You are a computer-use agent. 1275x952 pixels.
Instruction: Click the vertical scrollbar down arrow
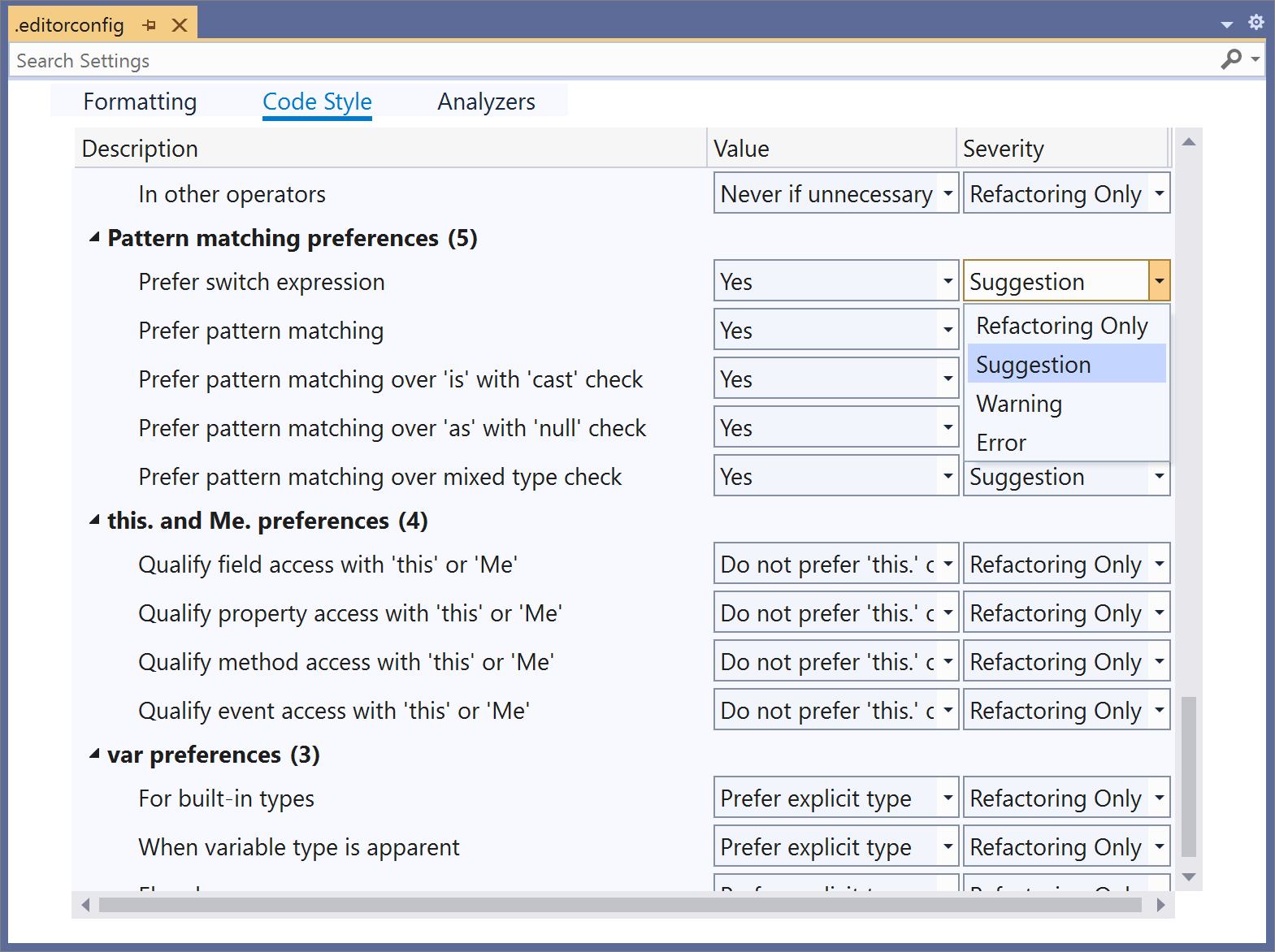pos(1189,876)
